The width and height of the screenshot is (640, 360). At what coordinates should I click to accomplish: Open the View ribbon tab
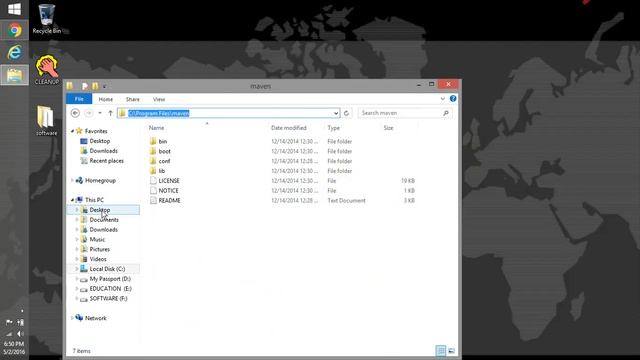pyautogui.click(x=159, y=99)
